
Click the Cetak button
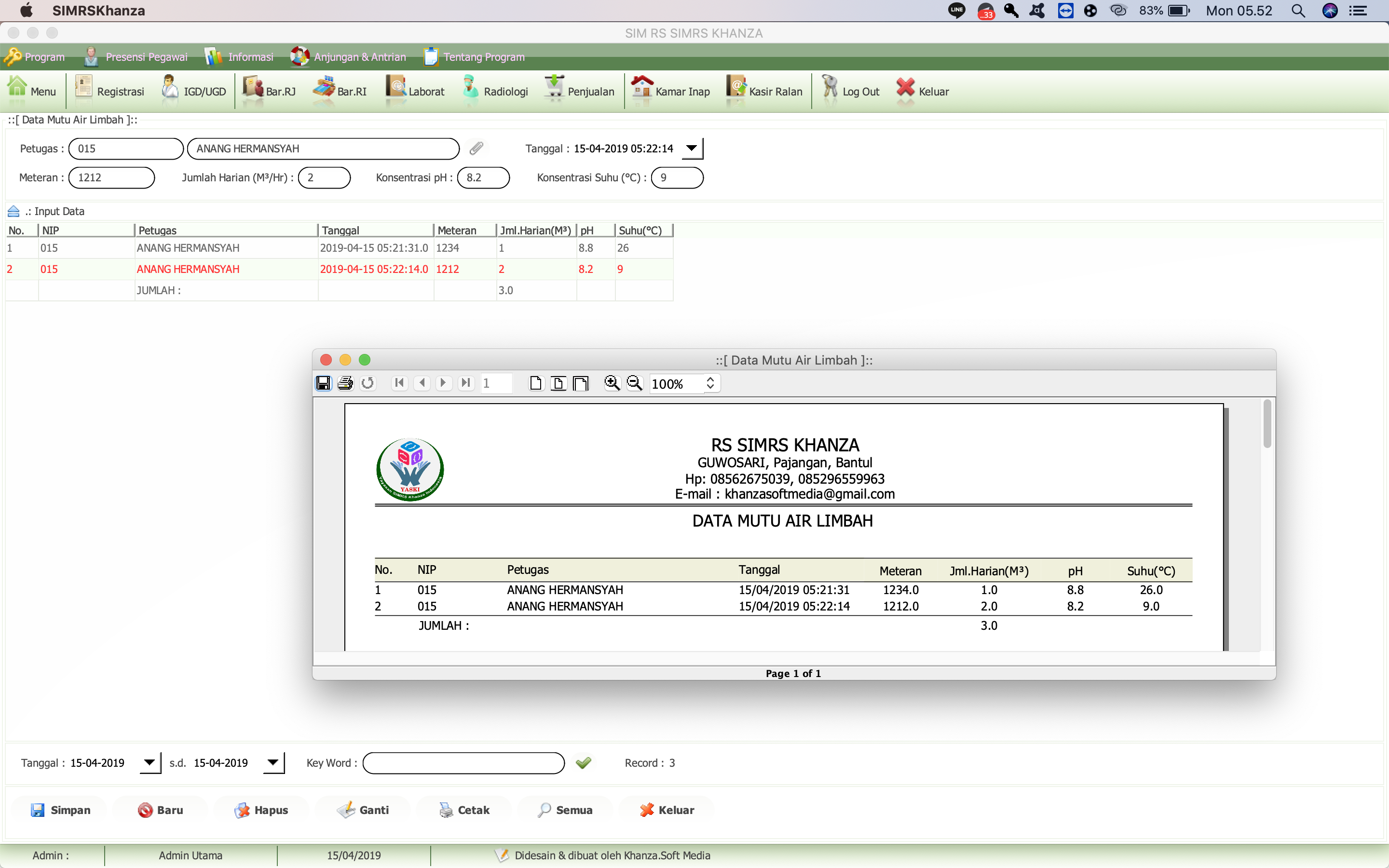(464, 810)
